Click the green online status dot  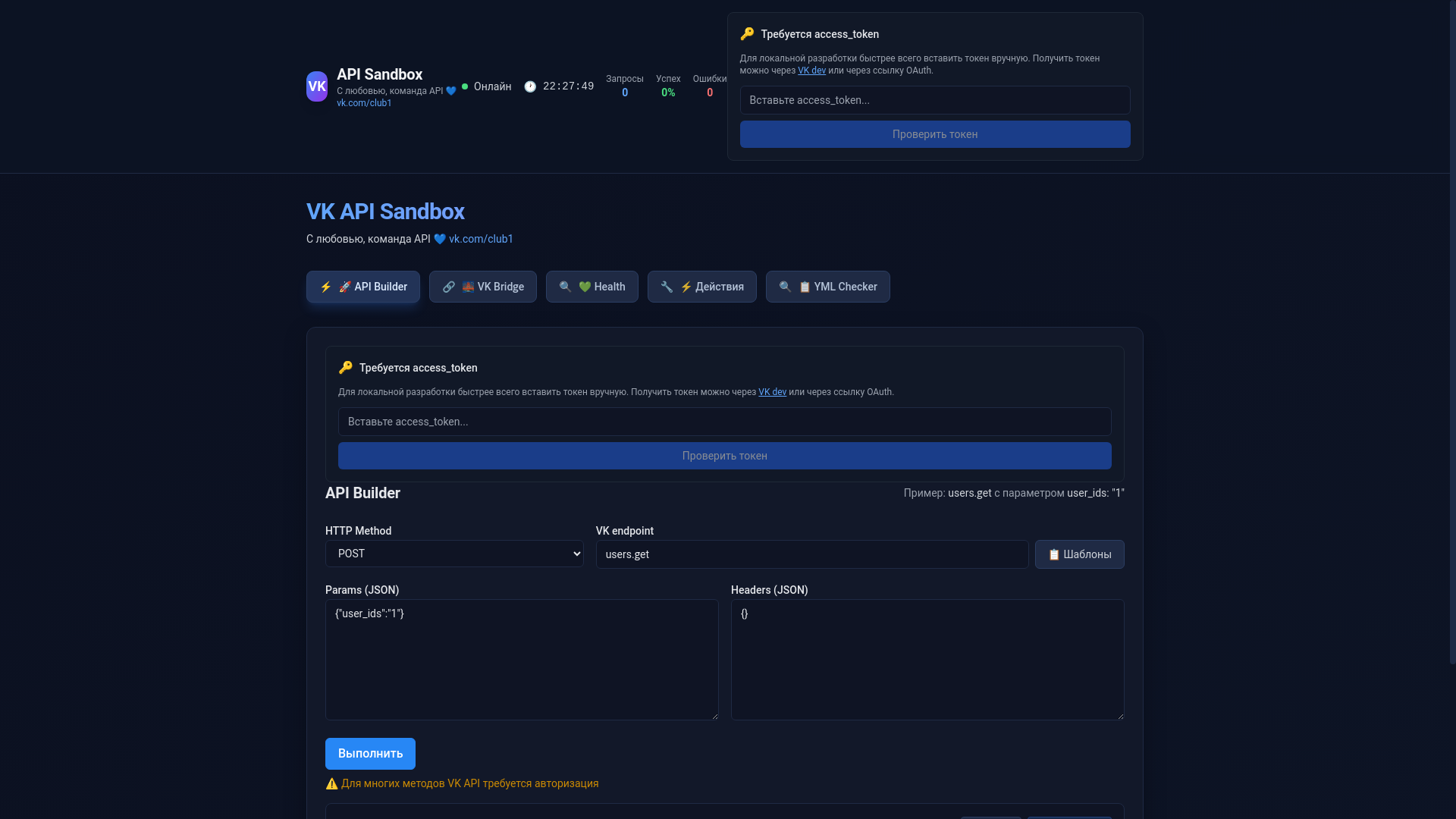pos(465,86)
